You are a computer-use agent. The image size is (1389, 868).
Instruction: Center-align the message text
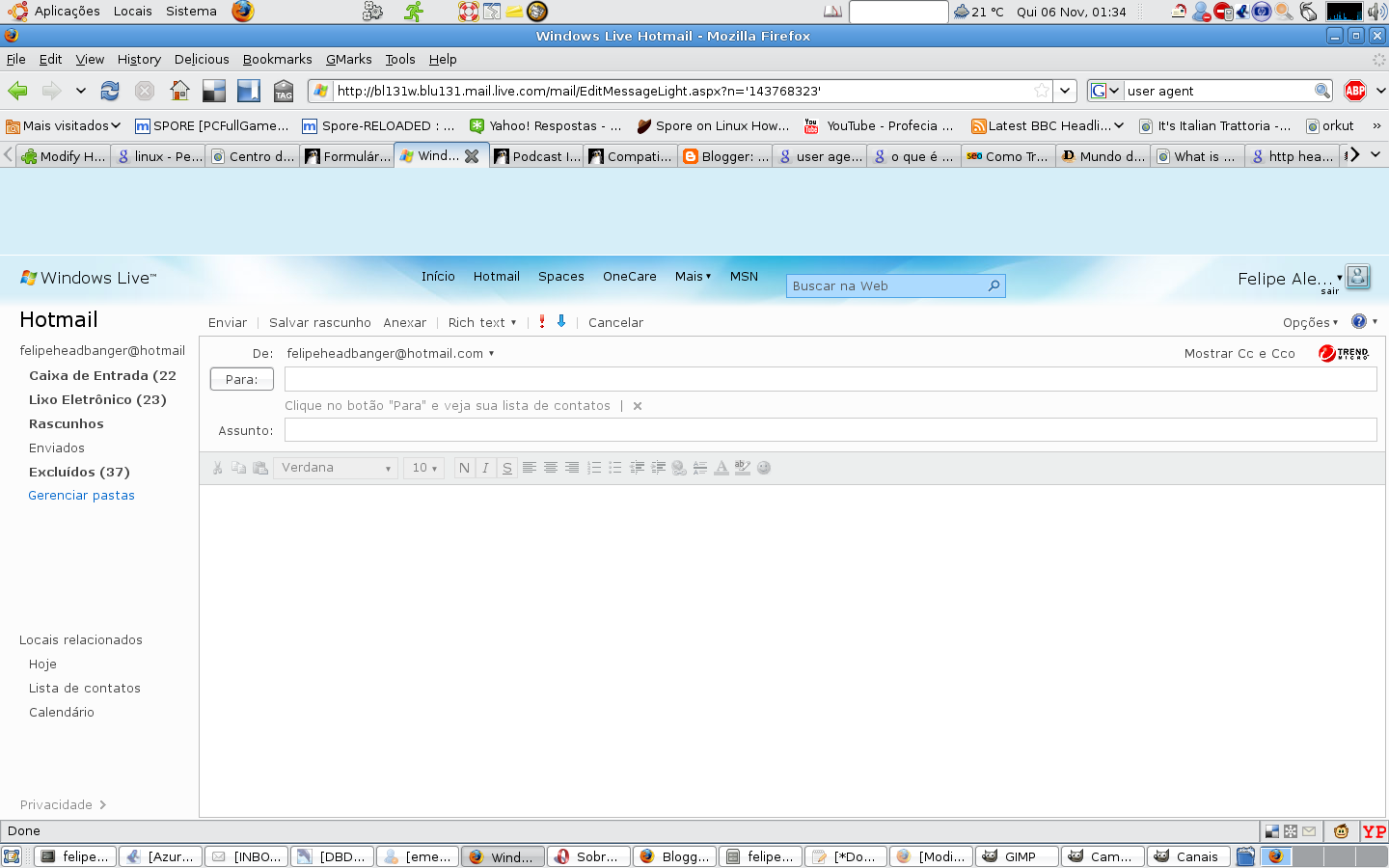(x=551, y=468)
